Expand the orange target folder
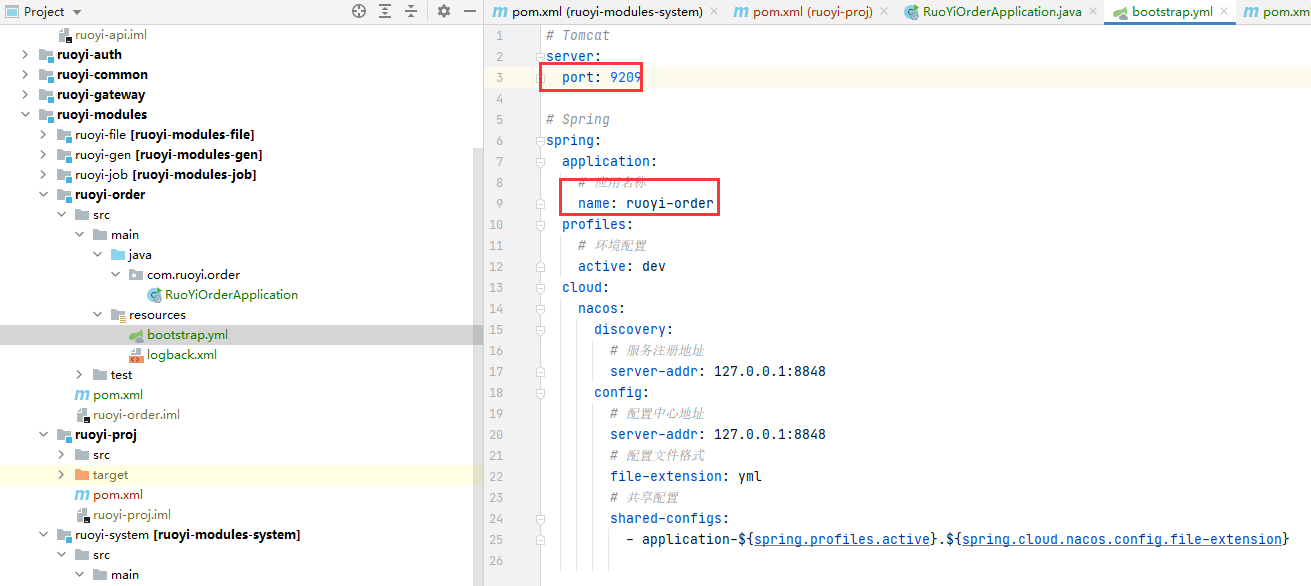Image resolution: width=1311 pixels, height=586 pixels. 61,475
